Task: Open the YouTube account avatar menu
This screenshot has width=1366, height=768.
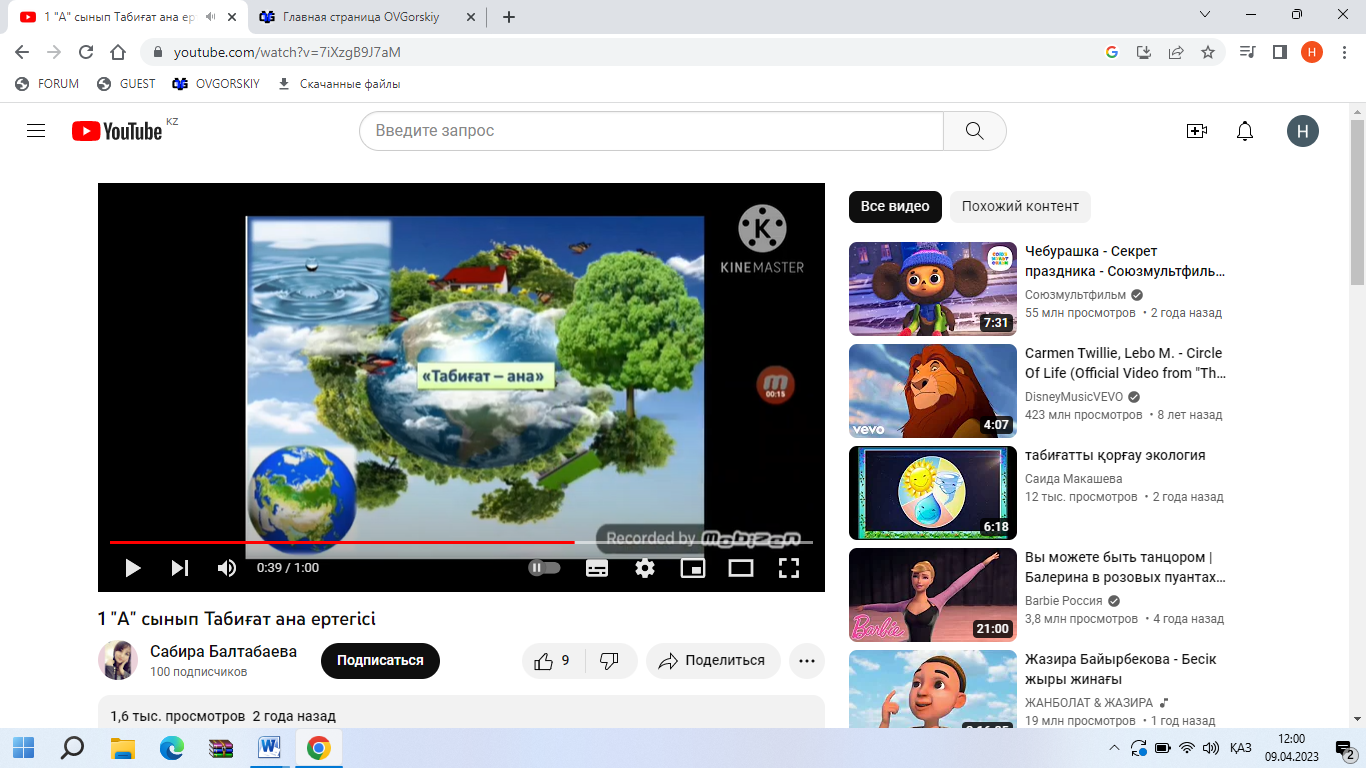Action: click(1302, 131)
